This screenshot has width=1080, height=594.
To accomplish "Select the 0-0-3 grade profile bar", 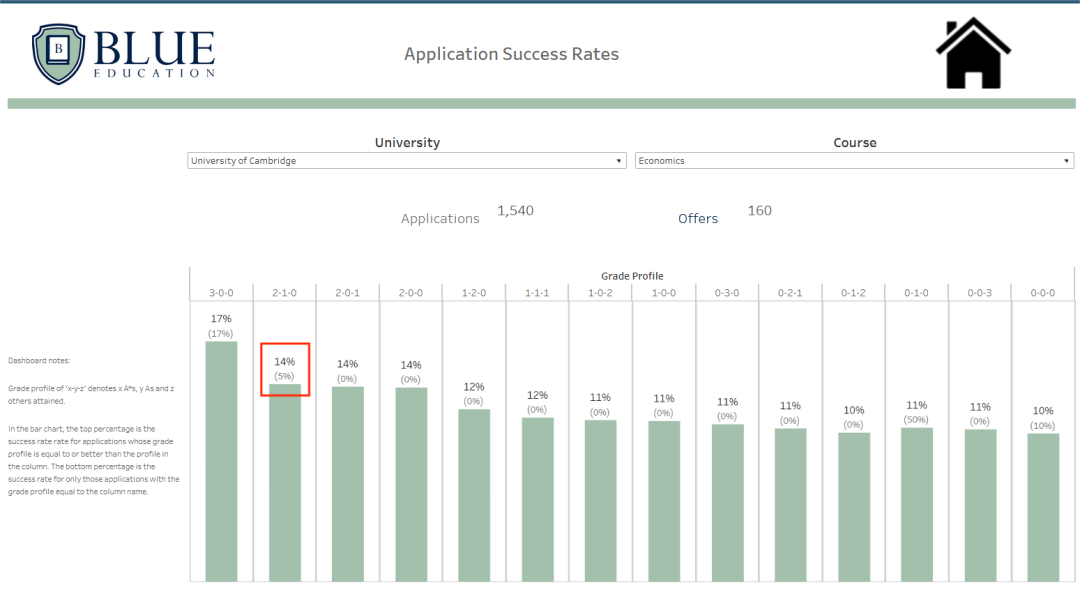I will coord(980,506).
